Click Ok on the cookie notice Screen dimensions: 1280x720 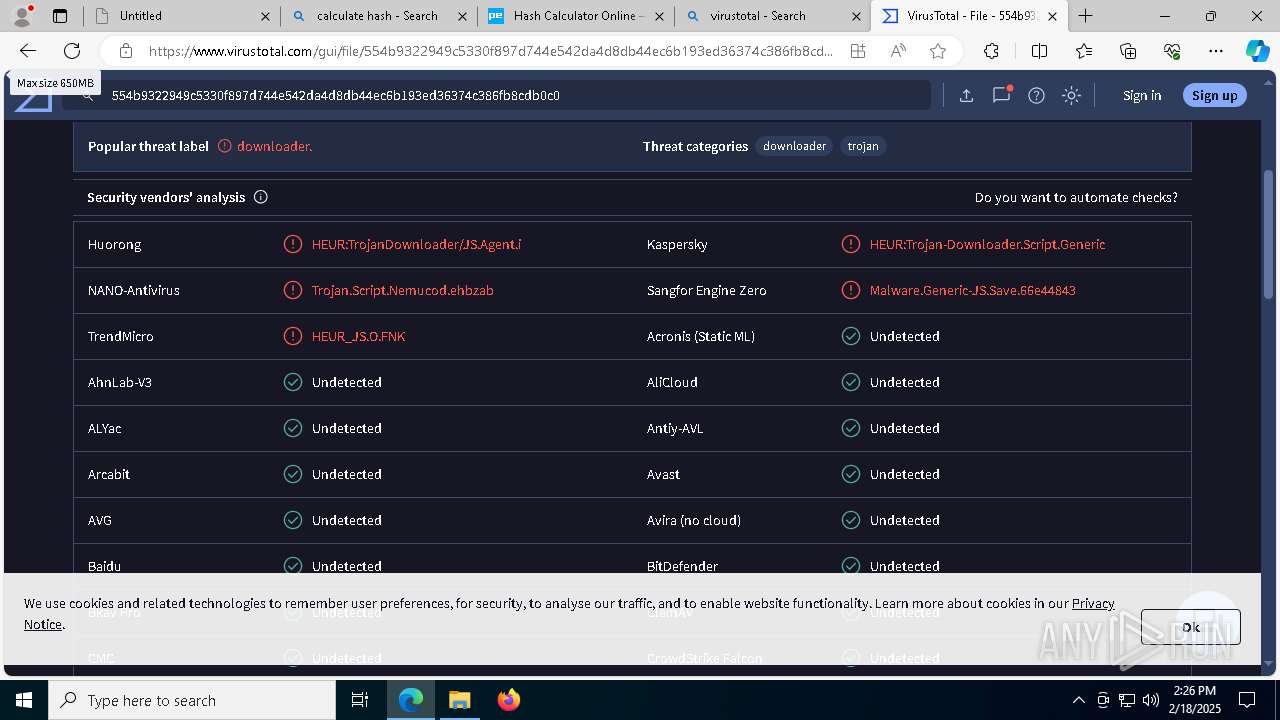1190,627
